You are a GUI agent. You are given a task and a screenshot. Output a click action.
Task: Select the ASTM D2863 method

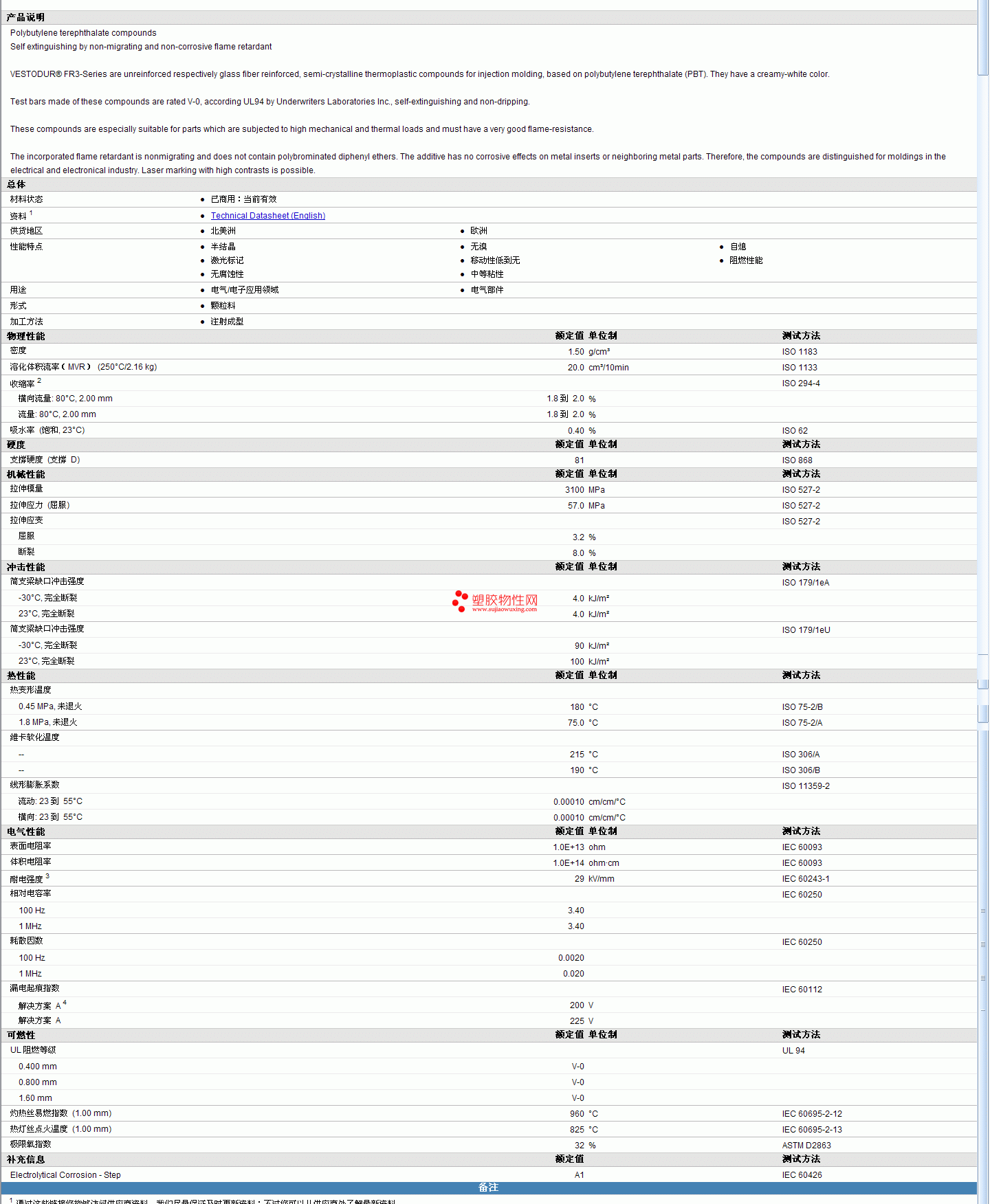point(806,1146)
